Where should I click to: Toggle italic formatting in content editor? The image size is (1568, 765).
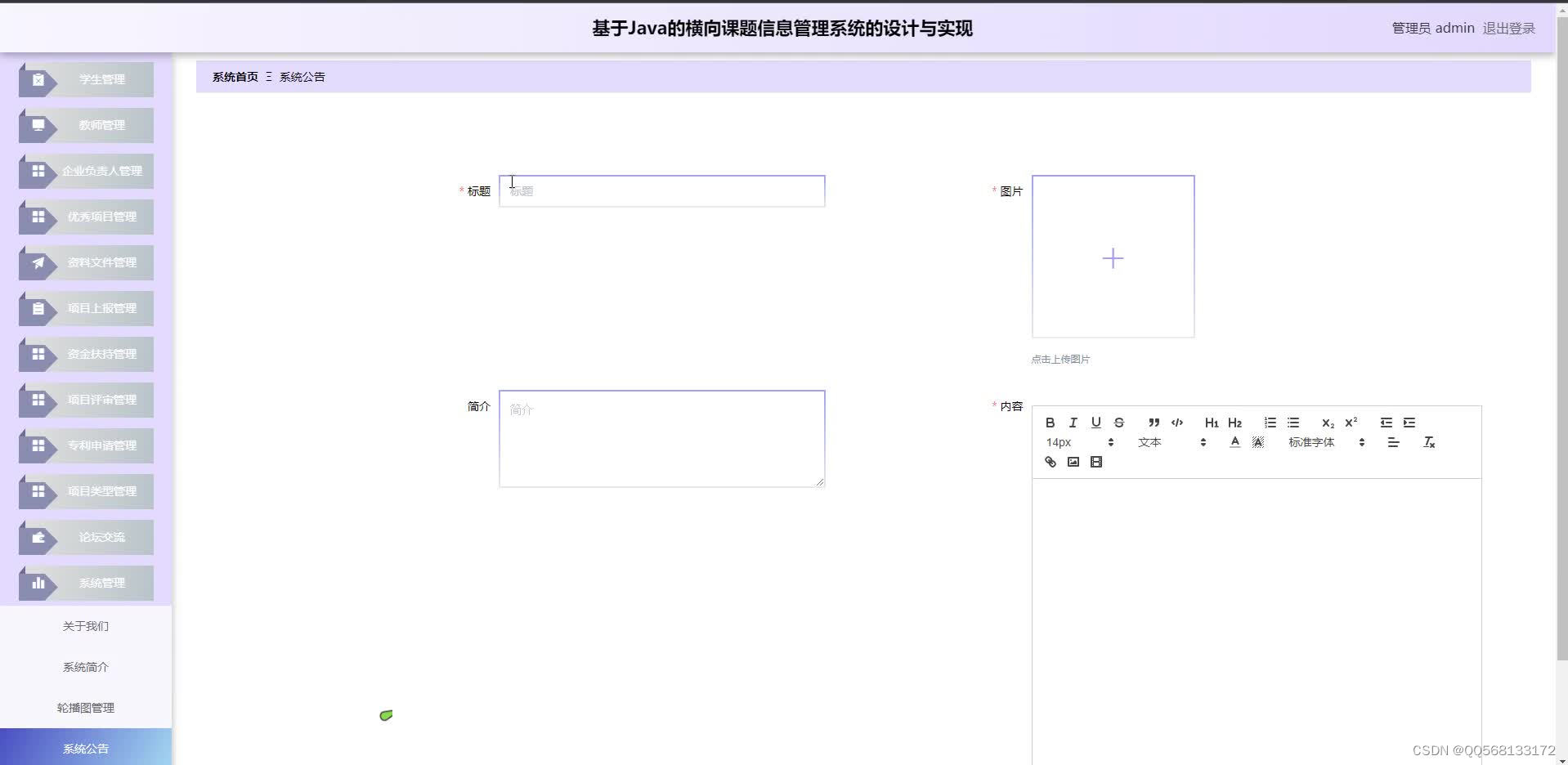coord(1073,423)
